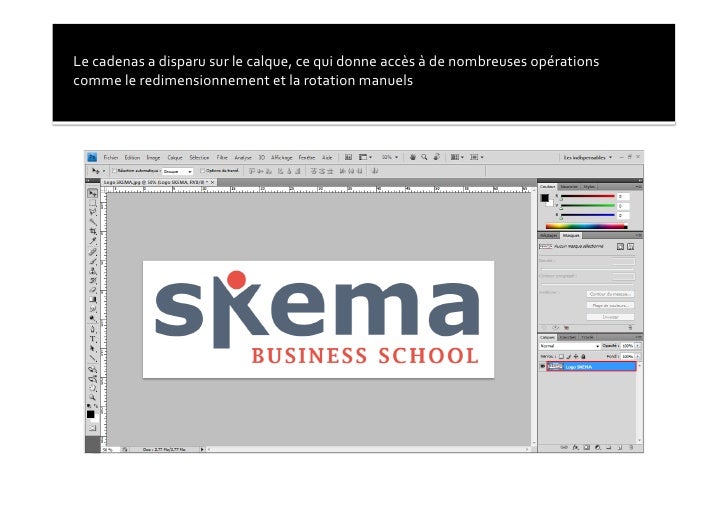Image resolution: width=728 pixels, height=514 pixels.
Task: Open the arrange documents dropdown
Action: coord(457,157)
